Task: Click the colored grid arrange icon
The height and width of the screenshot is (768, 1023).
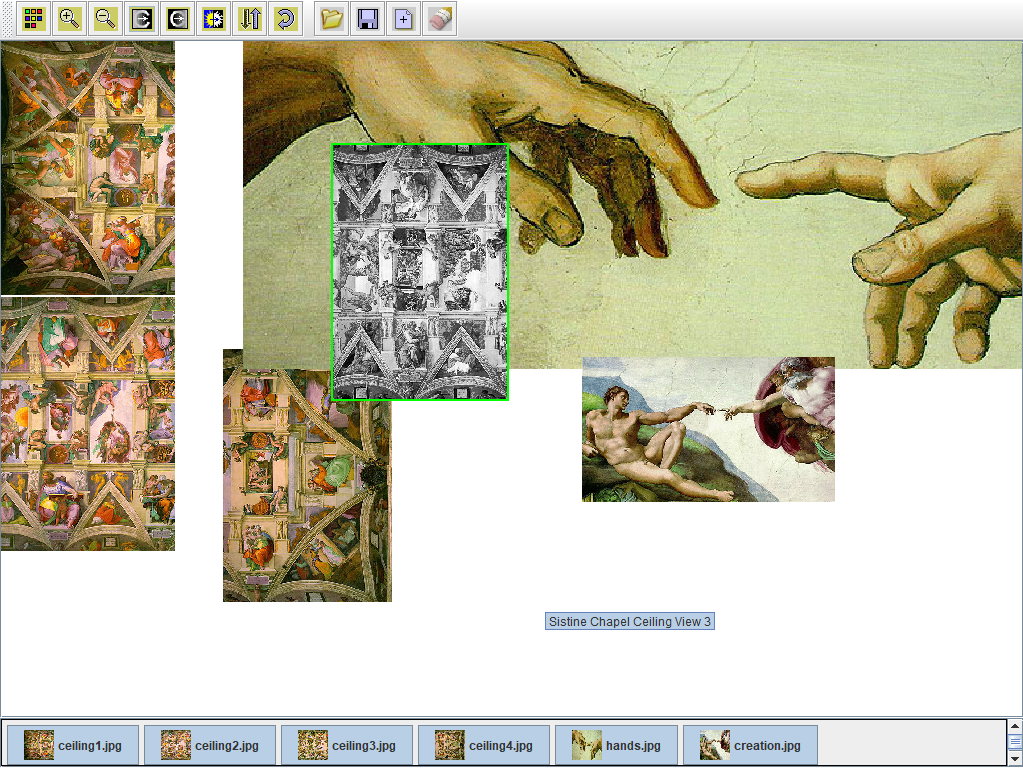Action: [x=33, y=19]
